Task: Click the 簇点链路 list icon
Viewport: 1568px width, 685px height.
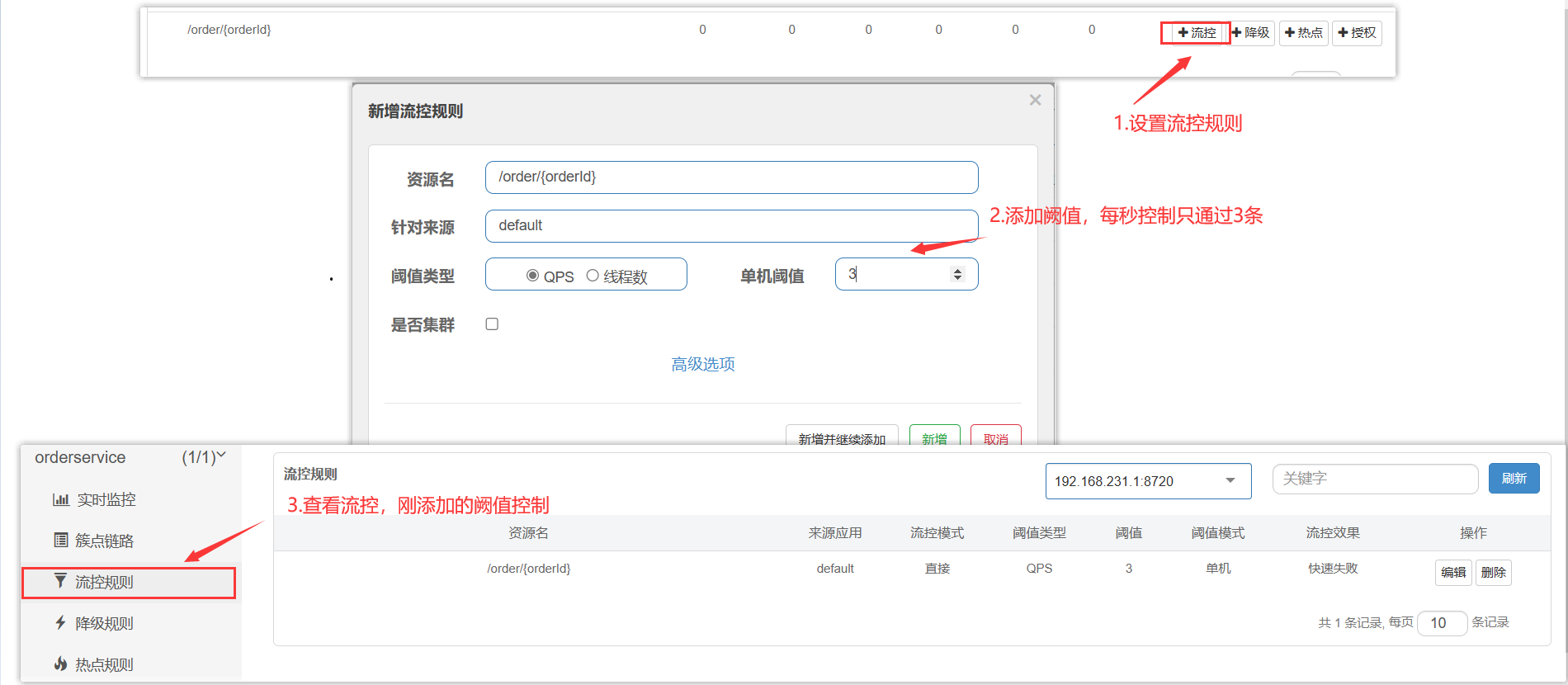Action: pos(61,541)
